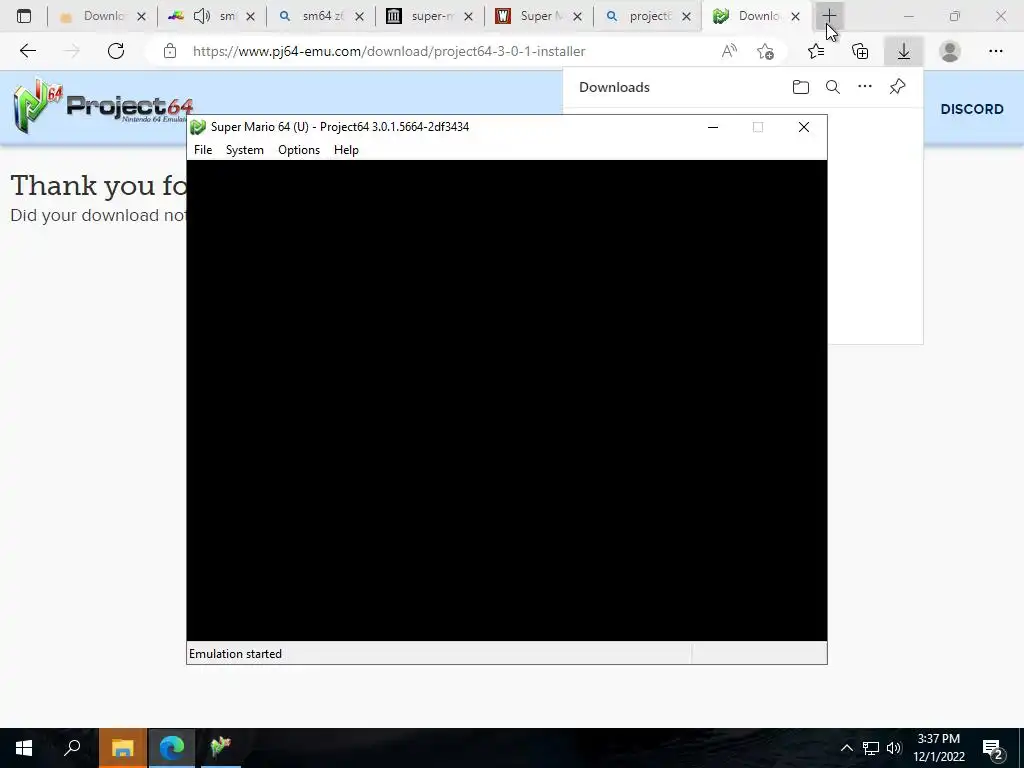Close the sm64 z search tab
1024x768 pixels.
(x=359, y=16)
